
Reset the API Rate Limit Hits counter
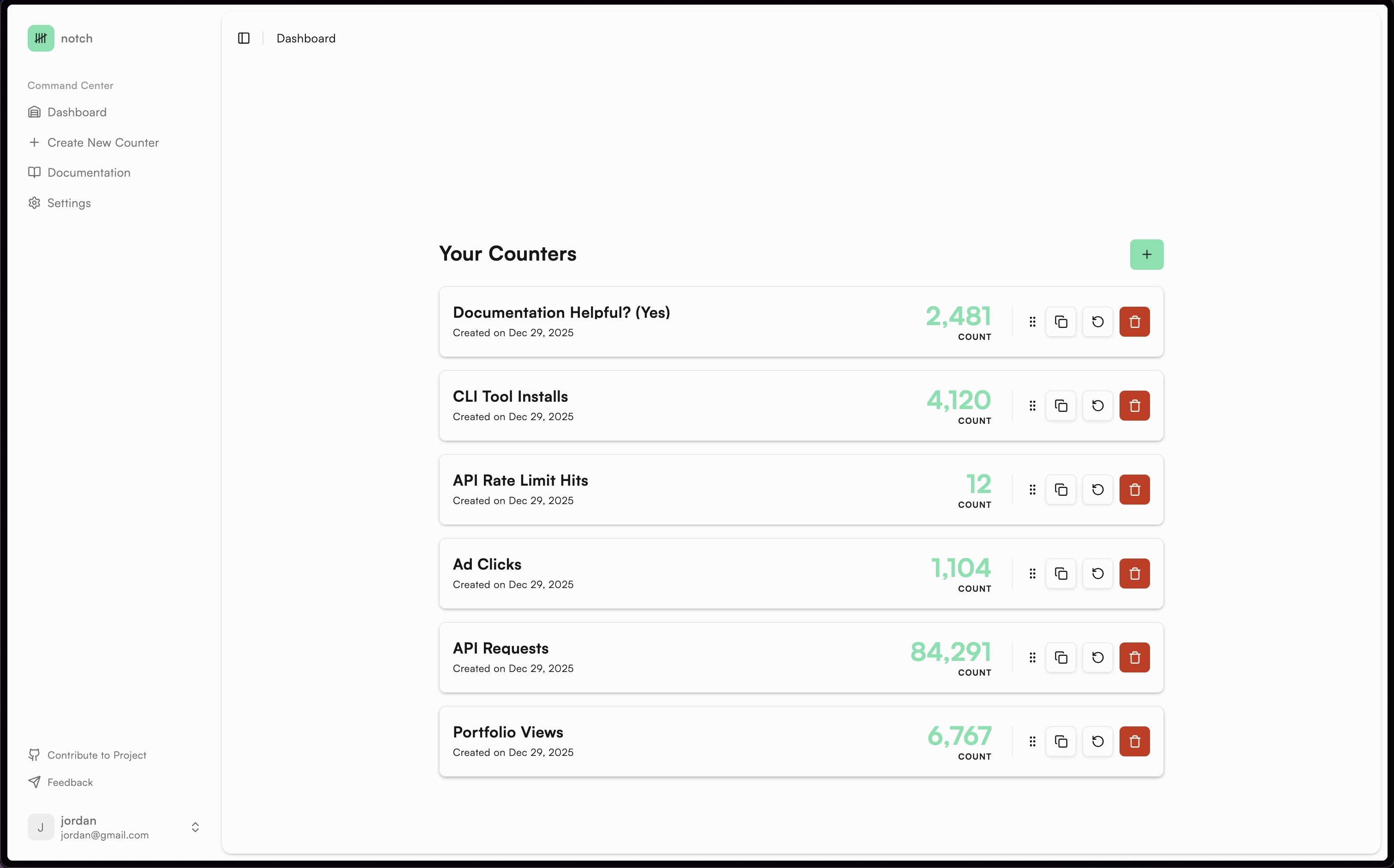(x=1097, y=490)
